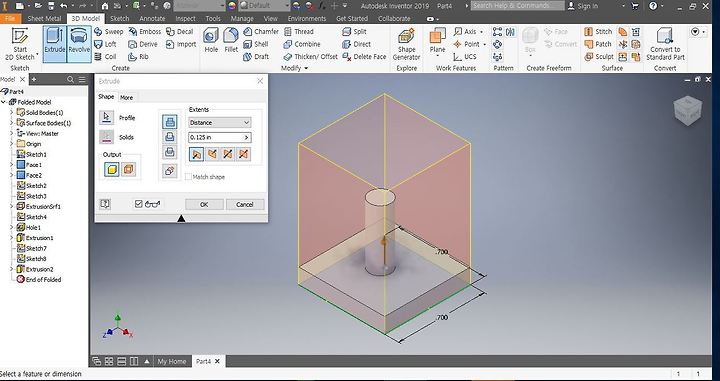720x381 pixels.
Task: Select the Patch surface tool
Action: tap(598, 44)
